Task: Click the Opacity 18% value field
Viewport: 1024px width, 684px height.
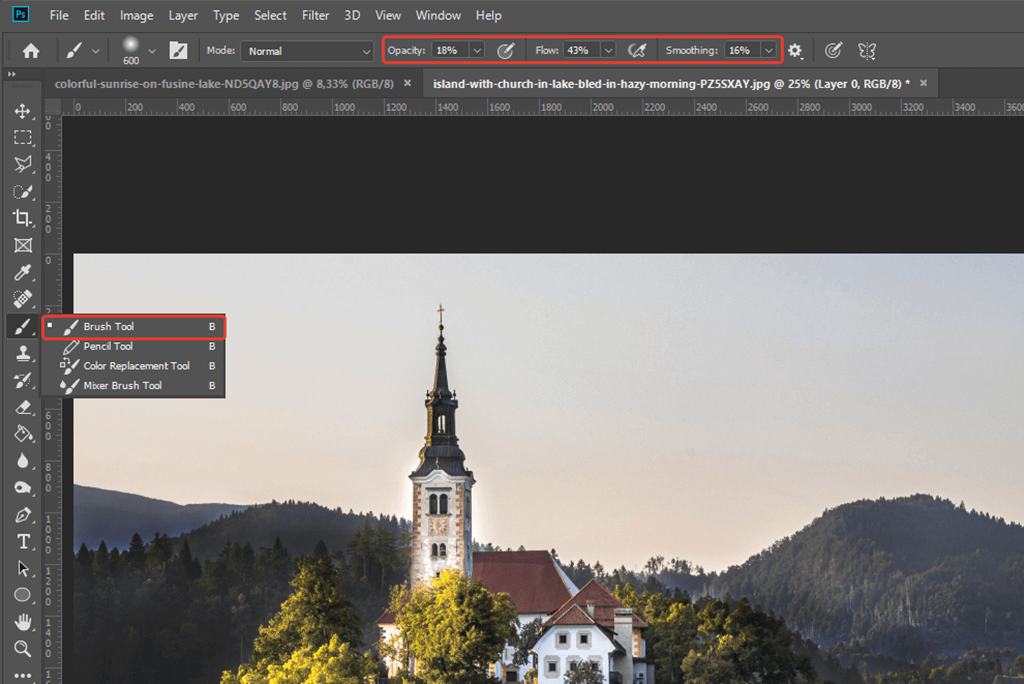Action: 451,50
